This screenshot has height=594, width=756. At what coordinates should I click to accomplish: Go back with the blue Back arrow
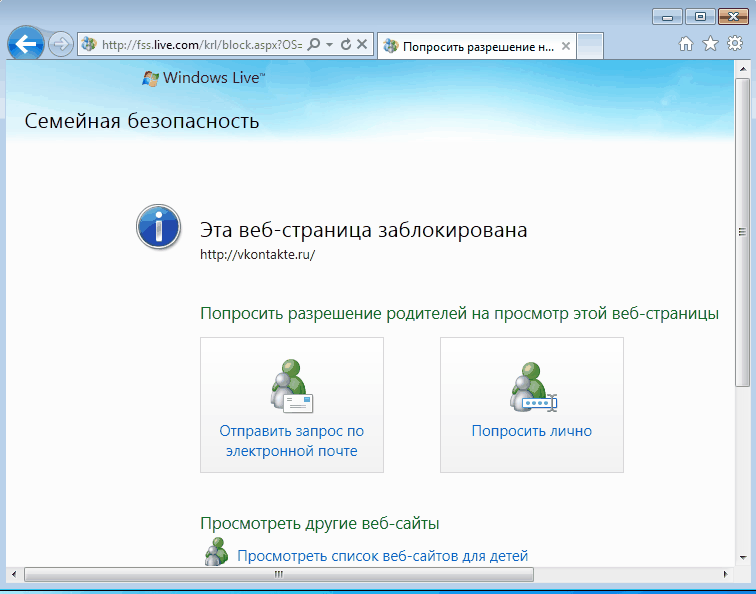click(x=26, y=44)
